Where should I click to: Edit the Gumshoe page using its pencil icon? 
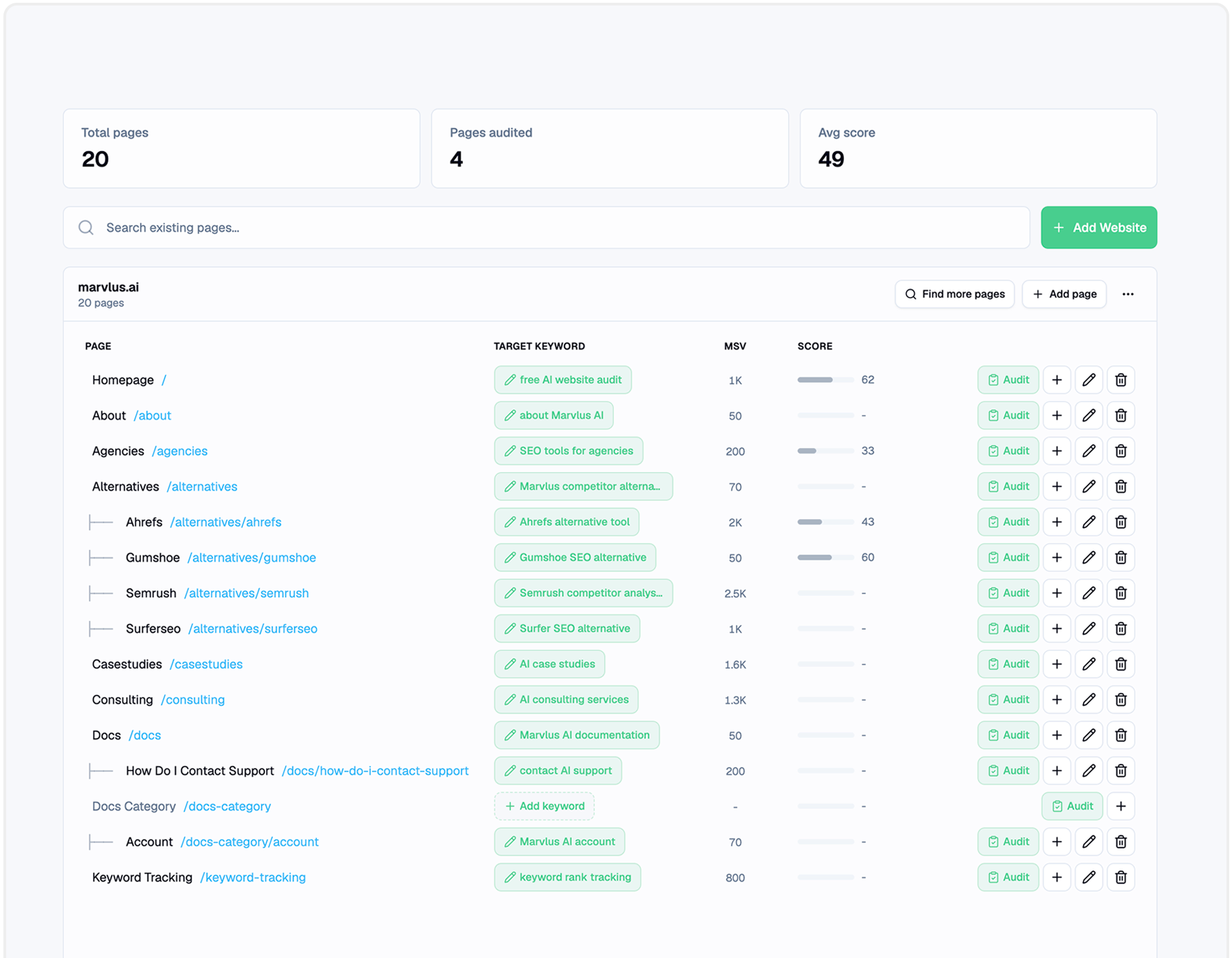tap(1089, 558)
